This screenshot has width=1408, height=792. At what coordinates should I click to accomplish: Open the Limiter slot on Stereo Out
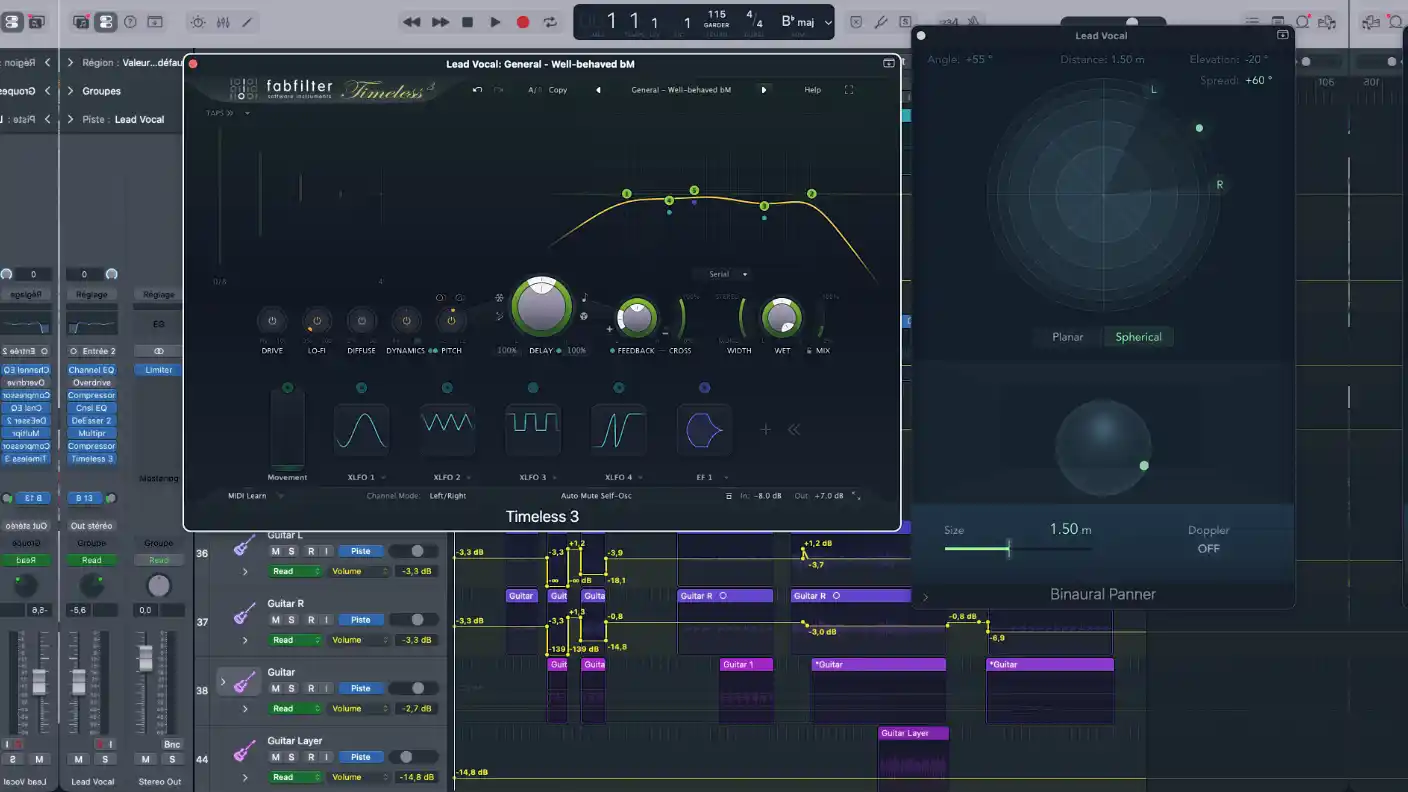click(159, 370)
